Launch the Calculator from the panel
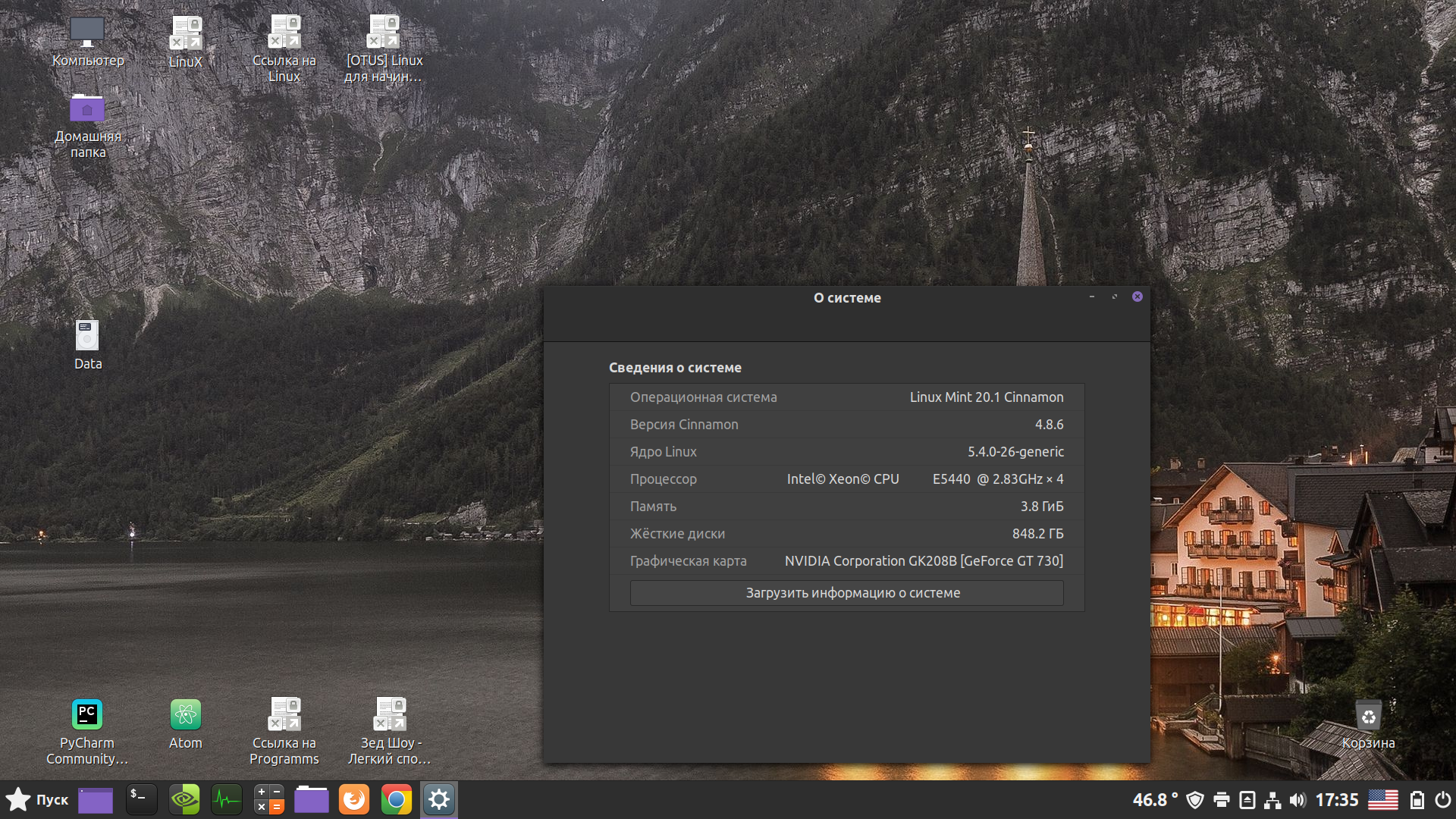1456x819 pixels. (x=269, y=799)
